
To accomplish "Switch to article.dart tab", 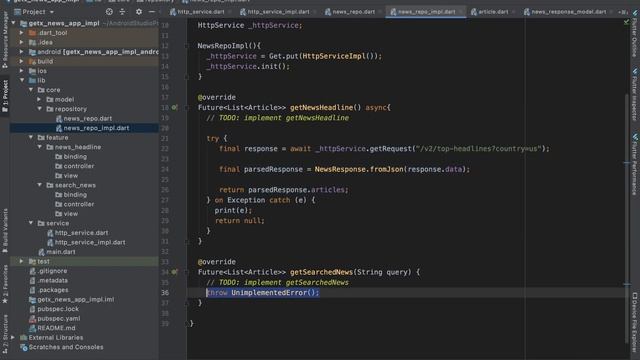I will [x=489, y=12].
